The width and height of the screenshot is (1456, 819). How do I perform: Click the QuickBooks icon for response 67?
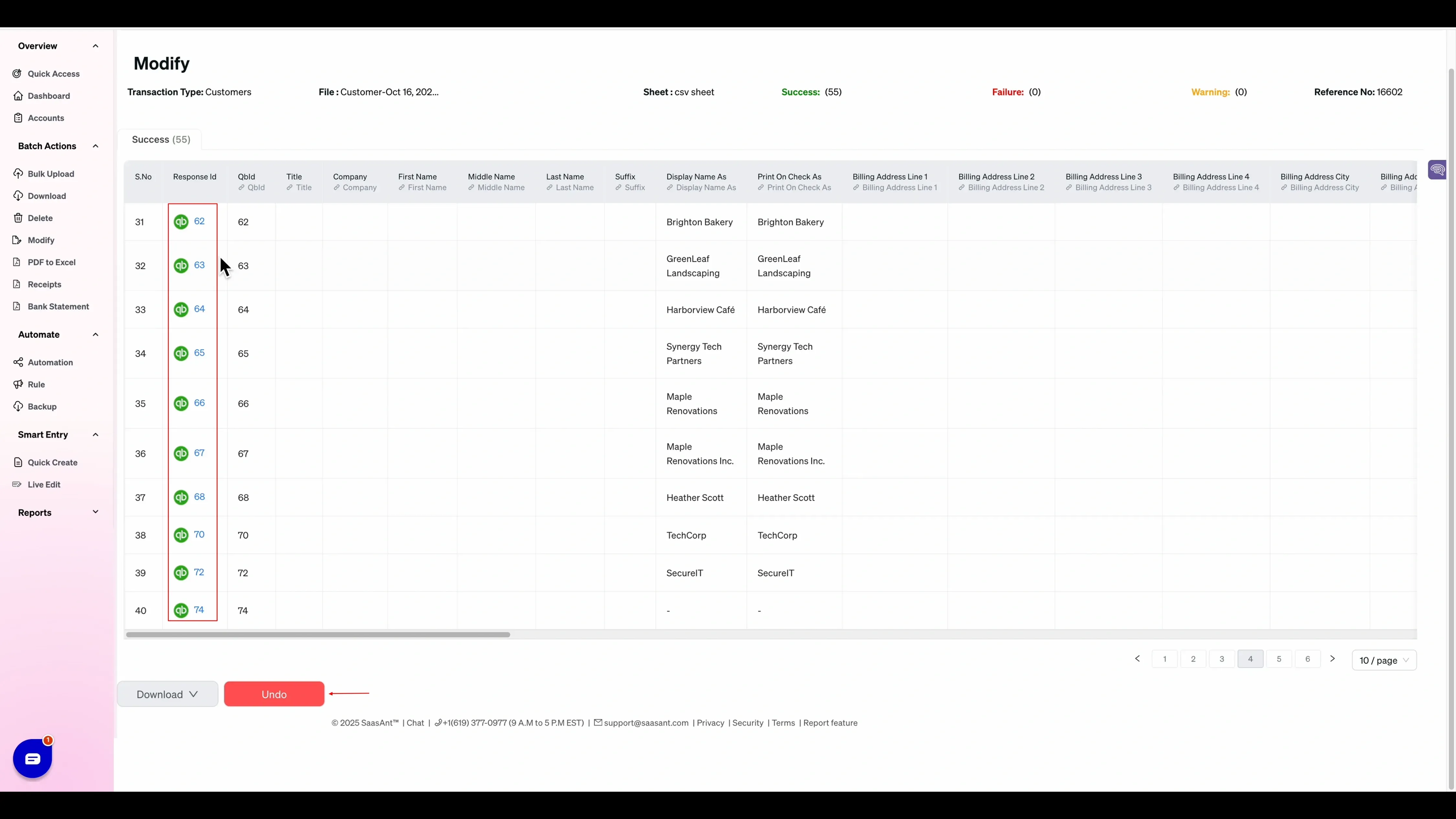[x=181, y=453]
